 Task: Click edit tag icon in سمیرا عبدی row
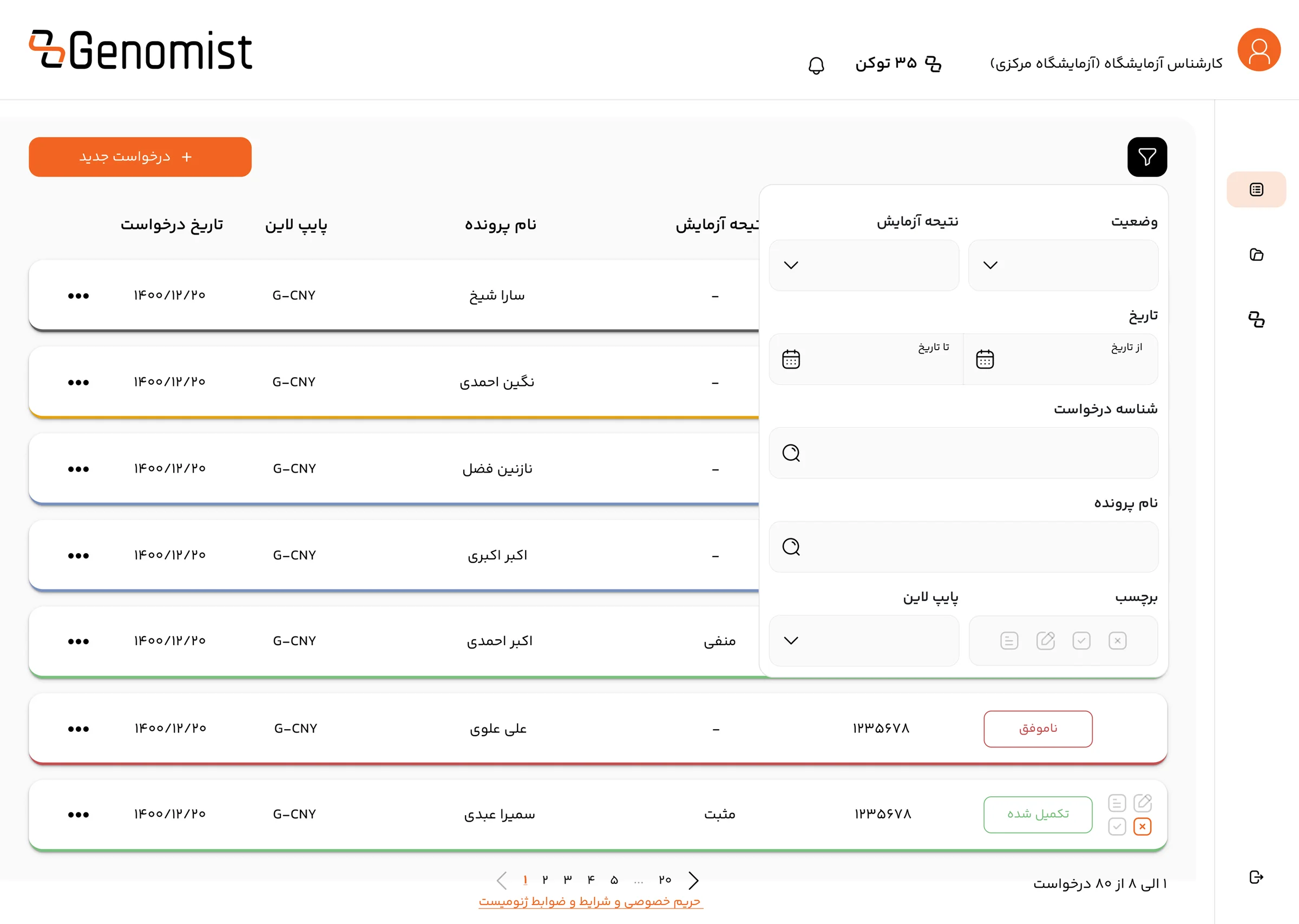pos(1142,803)
